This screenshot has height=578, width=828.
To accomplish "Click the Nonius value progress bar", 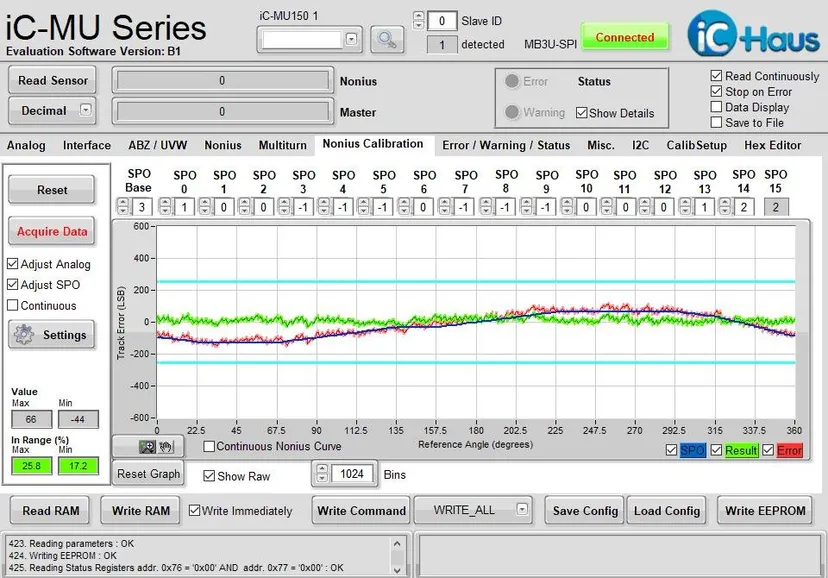I will [x=222, y=81].
